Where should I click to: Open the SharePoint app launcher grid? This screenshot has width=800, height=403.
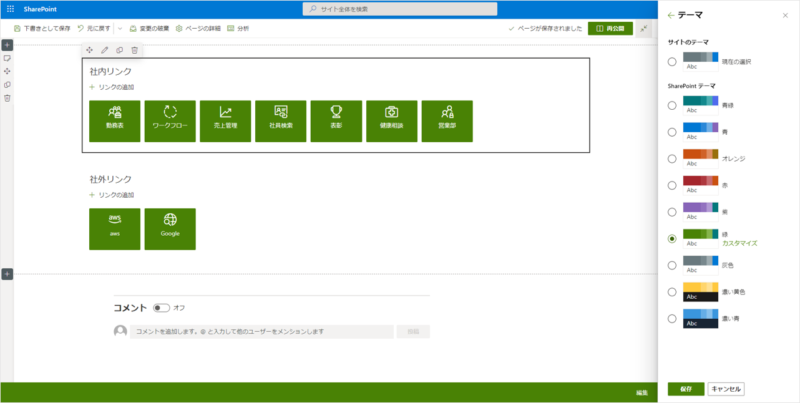coord(11,8)
